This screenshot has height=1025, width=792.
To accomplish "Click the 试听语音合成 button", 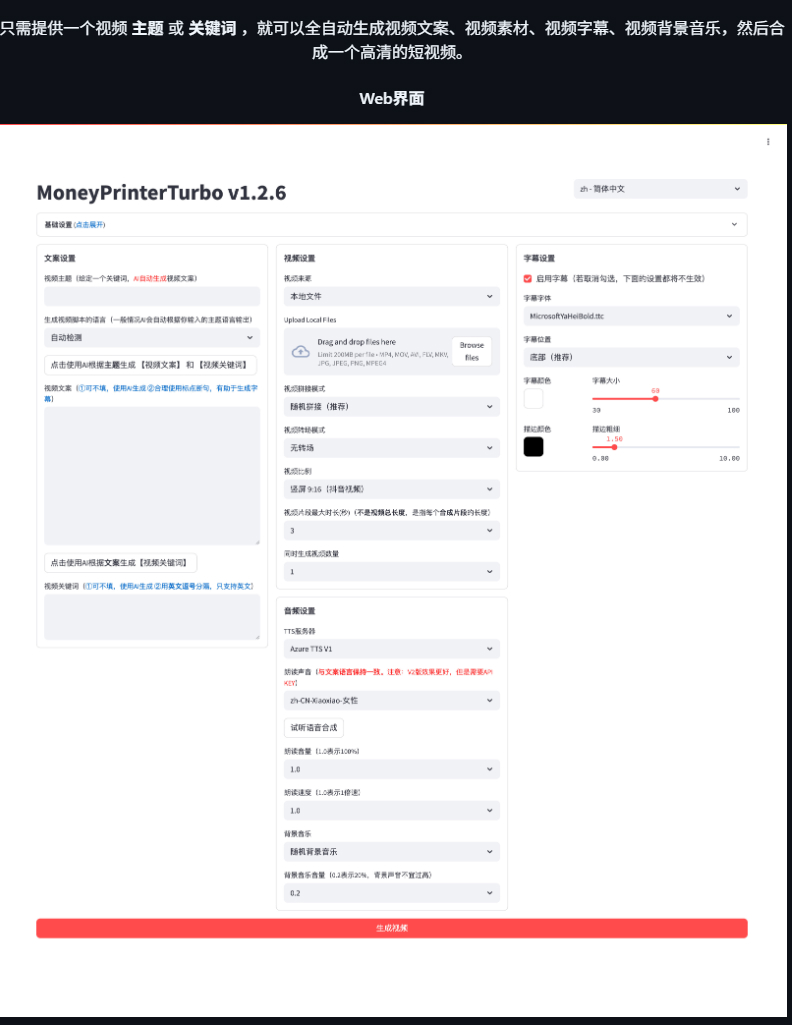I will [x=314, y=728].
